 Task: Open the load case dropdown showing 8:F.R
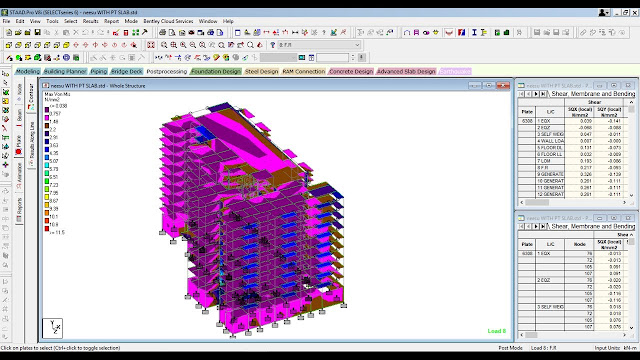320,45
